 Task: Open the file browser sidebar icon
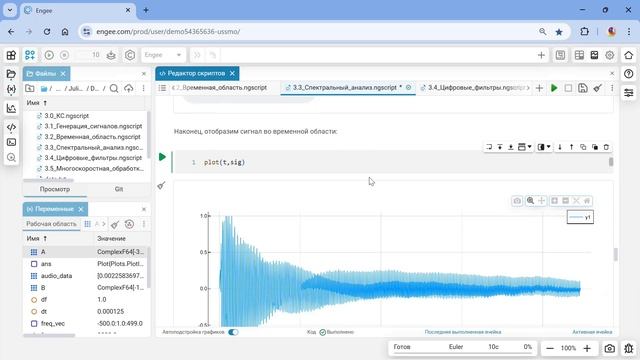pyautogui.click(x=11, y=74)
